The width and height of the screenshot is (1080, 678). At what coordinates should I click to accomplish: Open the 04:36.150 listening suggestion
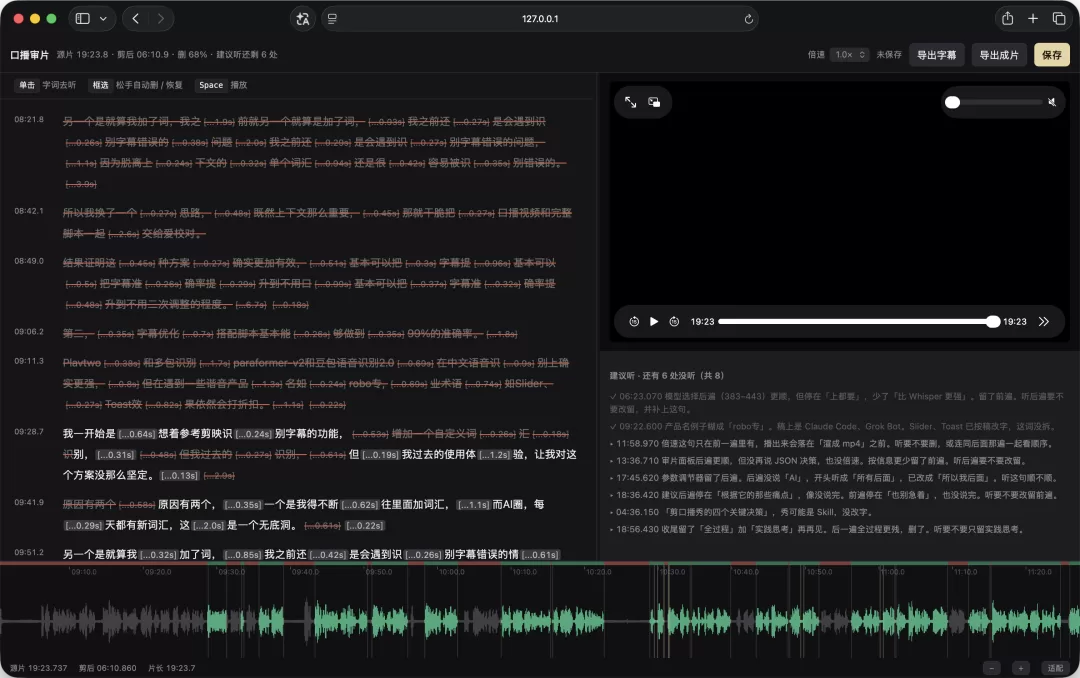point(742,513)
